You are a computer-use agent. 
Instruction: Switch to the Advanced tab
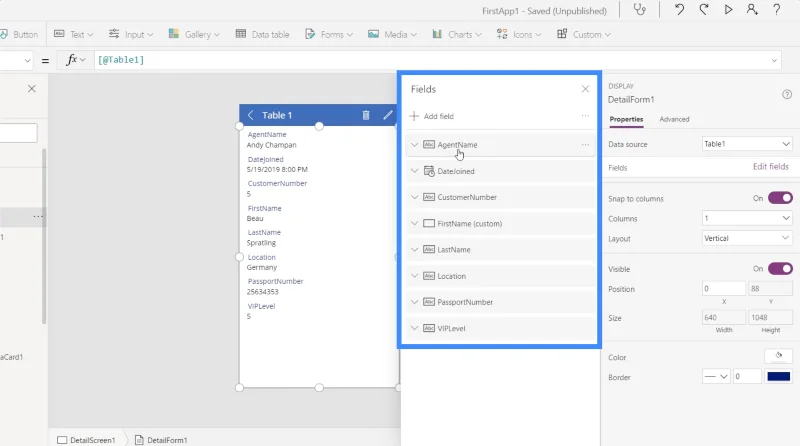coord(674,119)
